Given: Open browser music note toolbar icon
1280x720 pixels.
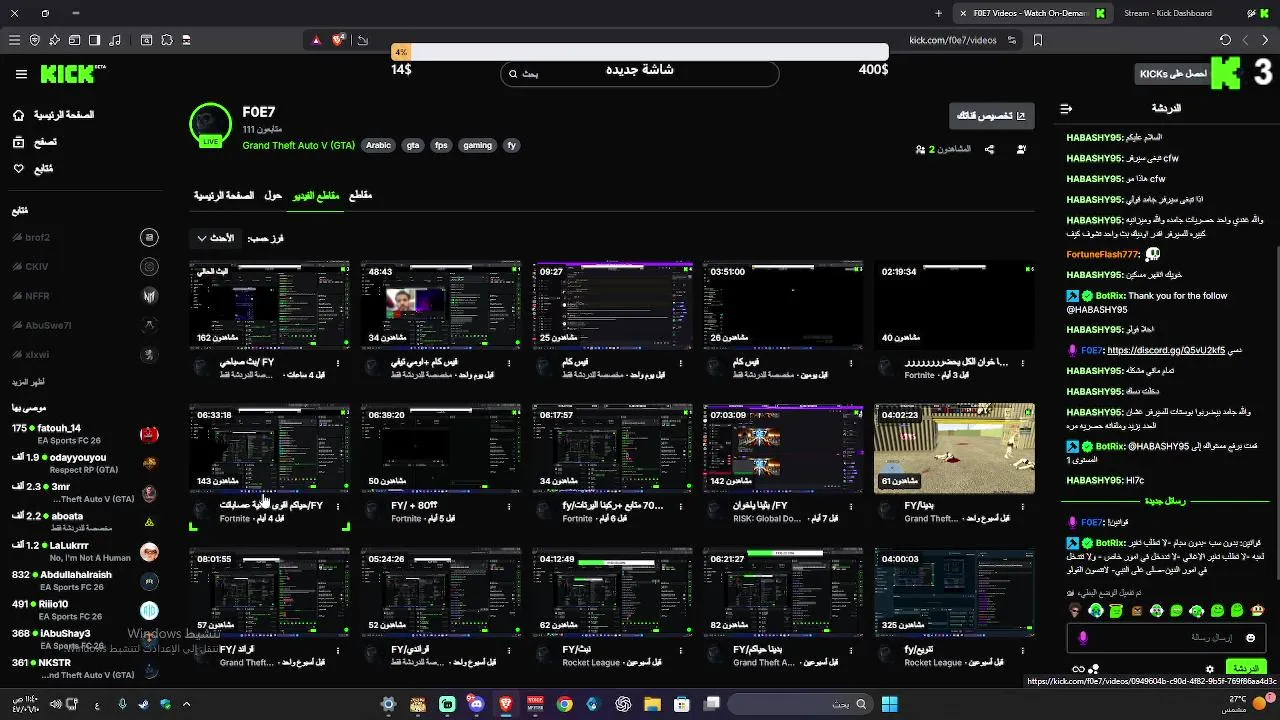Looking at the screenshot, I should click(x=115, y=40).
